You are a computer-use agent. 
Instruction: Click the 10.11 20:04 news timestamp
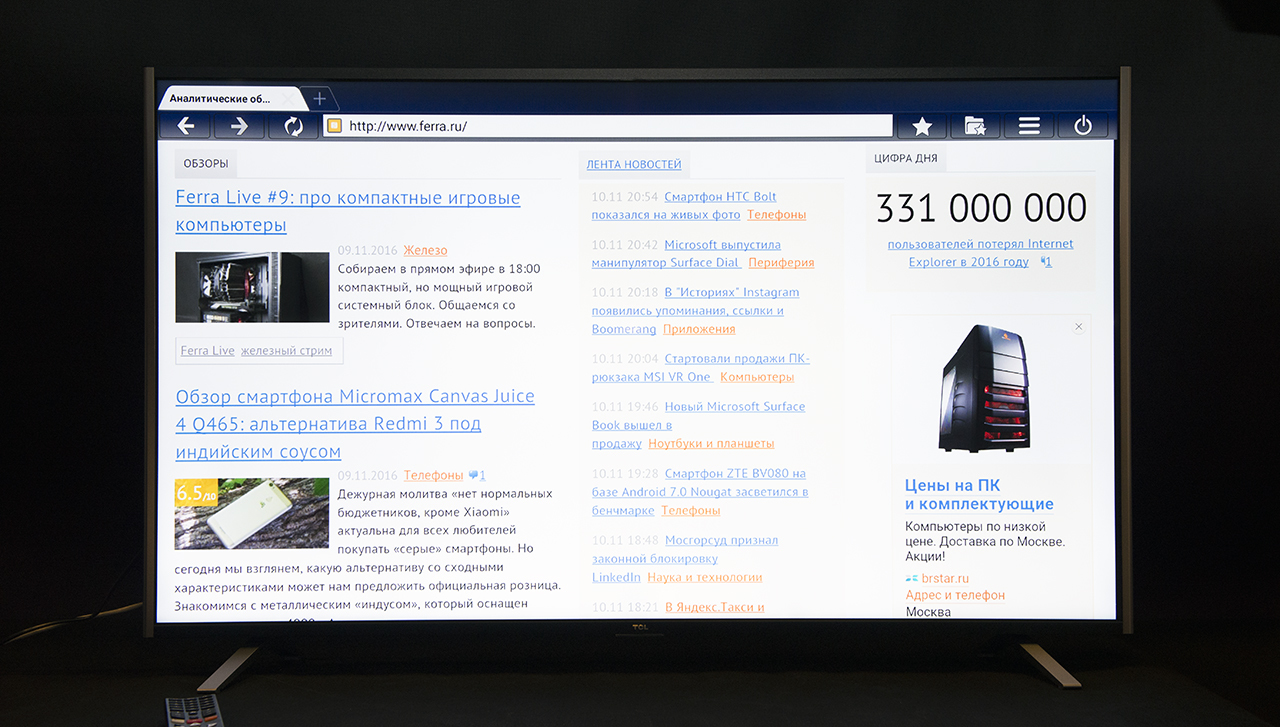624,359
